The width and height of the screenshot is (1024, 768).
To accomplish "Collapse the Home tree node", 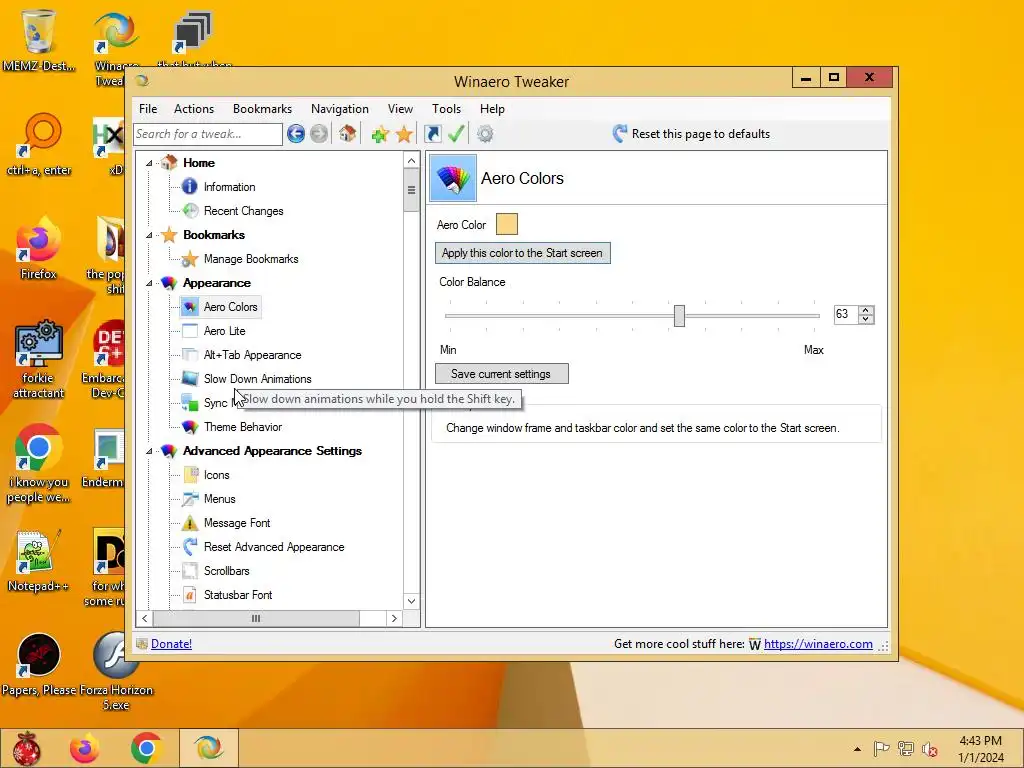I will tap(149, 163).
